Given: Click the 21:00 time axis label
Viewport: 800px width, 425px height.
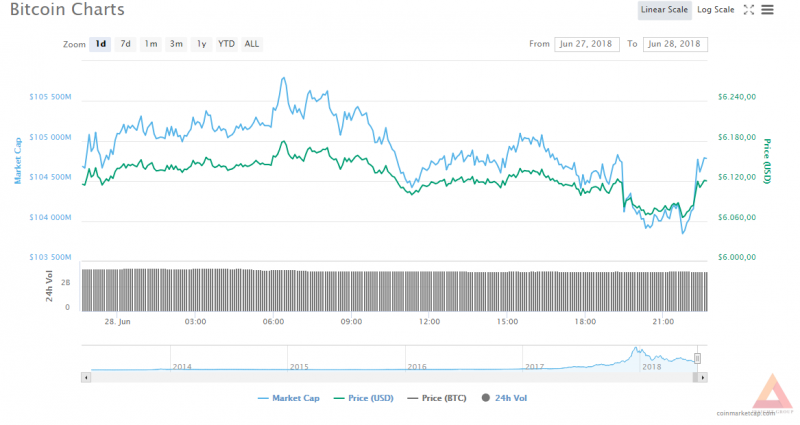Looking at the screenshot, I should coord(663,322).
